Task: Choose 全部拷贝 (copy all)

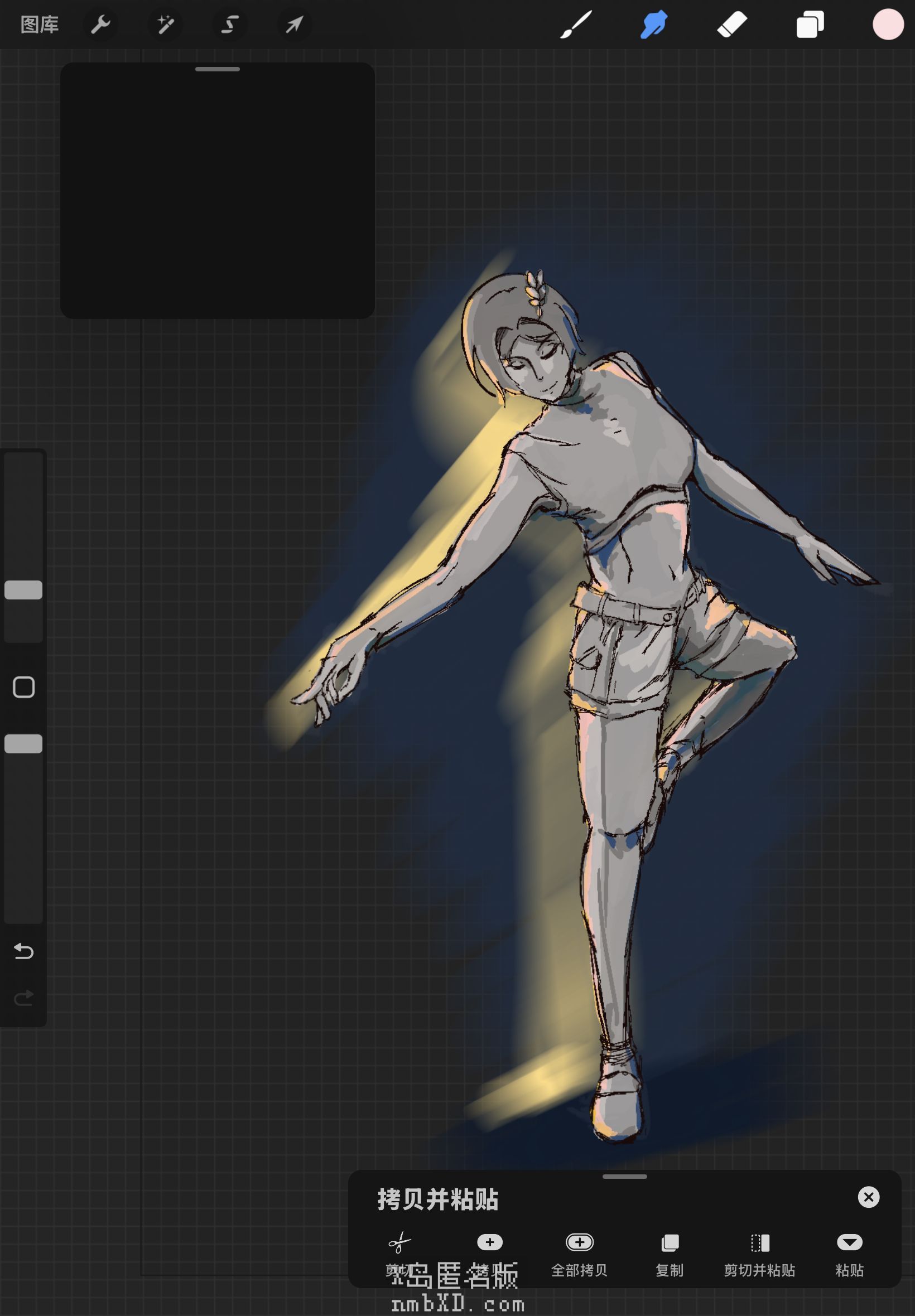Action: coord(579,1254)
